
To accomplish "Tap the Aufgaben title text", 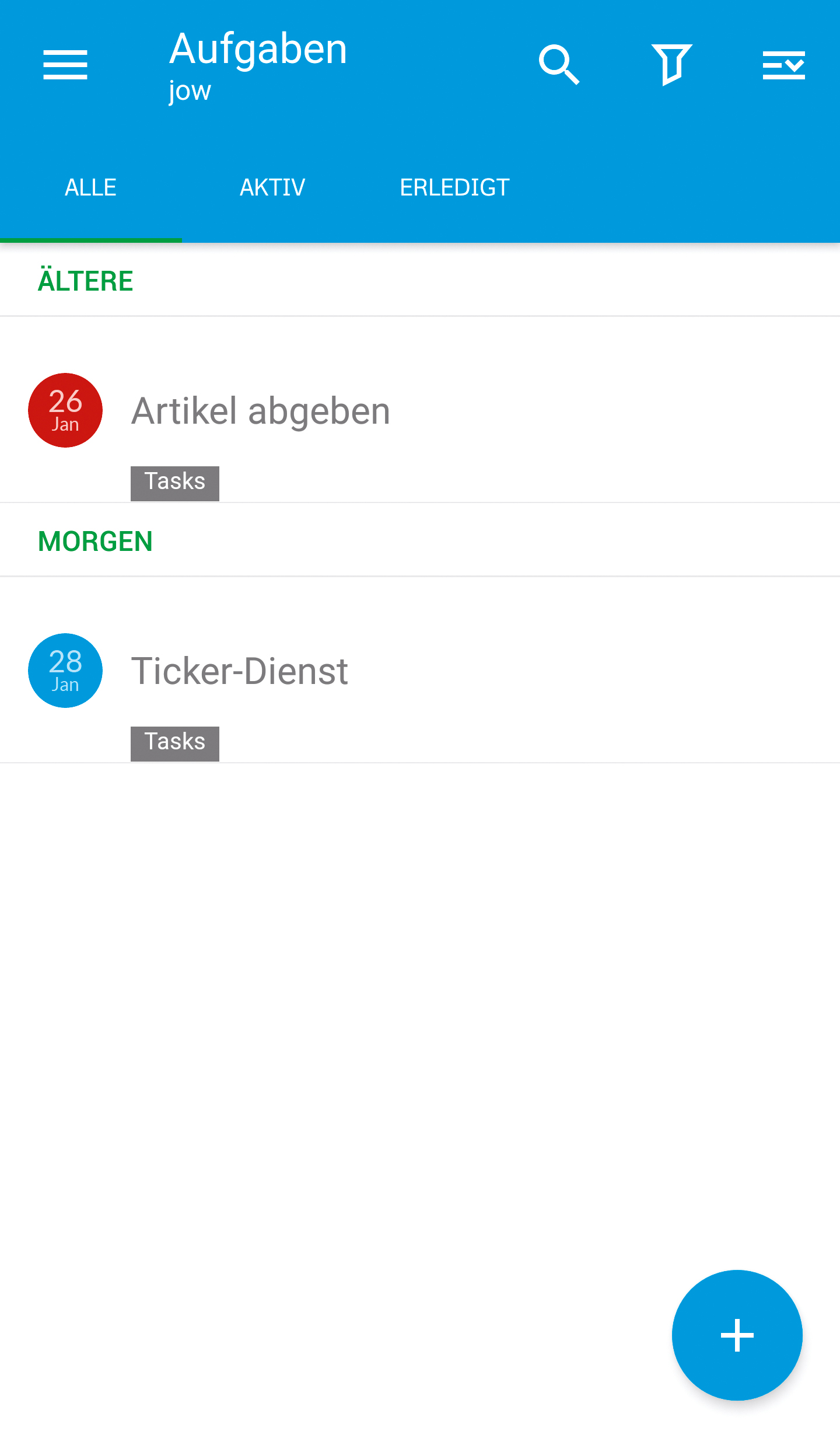I will (258, 49).
